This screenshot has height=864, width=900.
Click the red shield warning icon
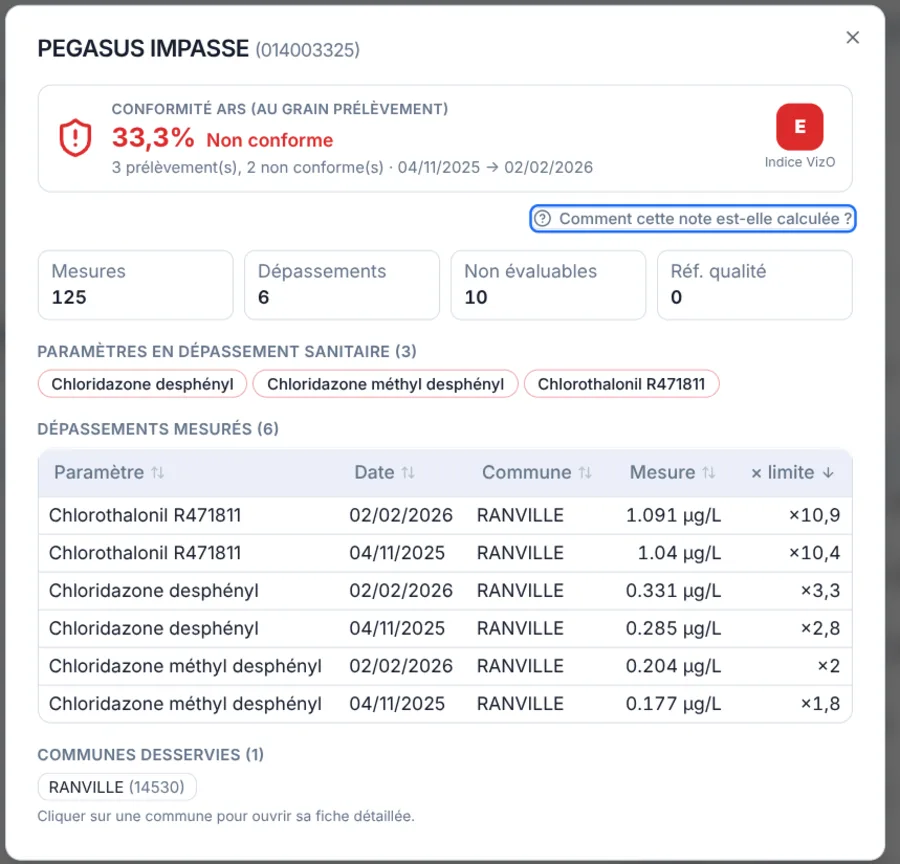[x=75, y=138]
